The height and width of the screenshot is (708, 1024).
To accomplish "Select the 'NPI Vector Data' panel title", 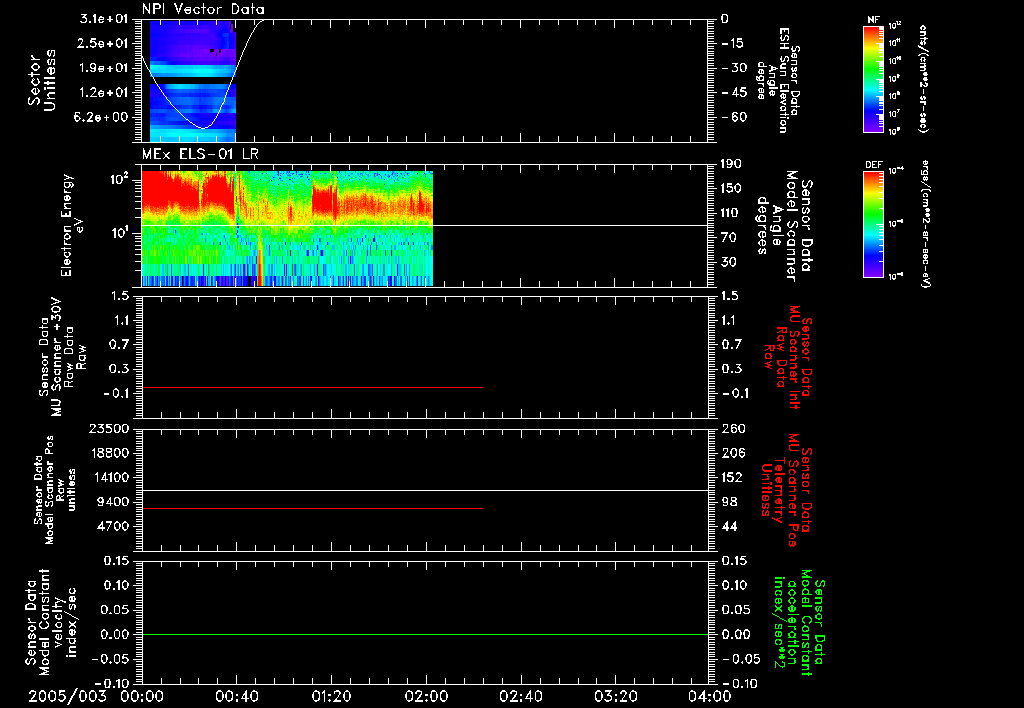I will 203,9.
